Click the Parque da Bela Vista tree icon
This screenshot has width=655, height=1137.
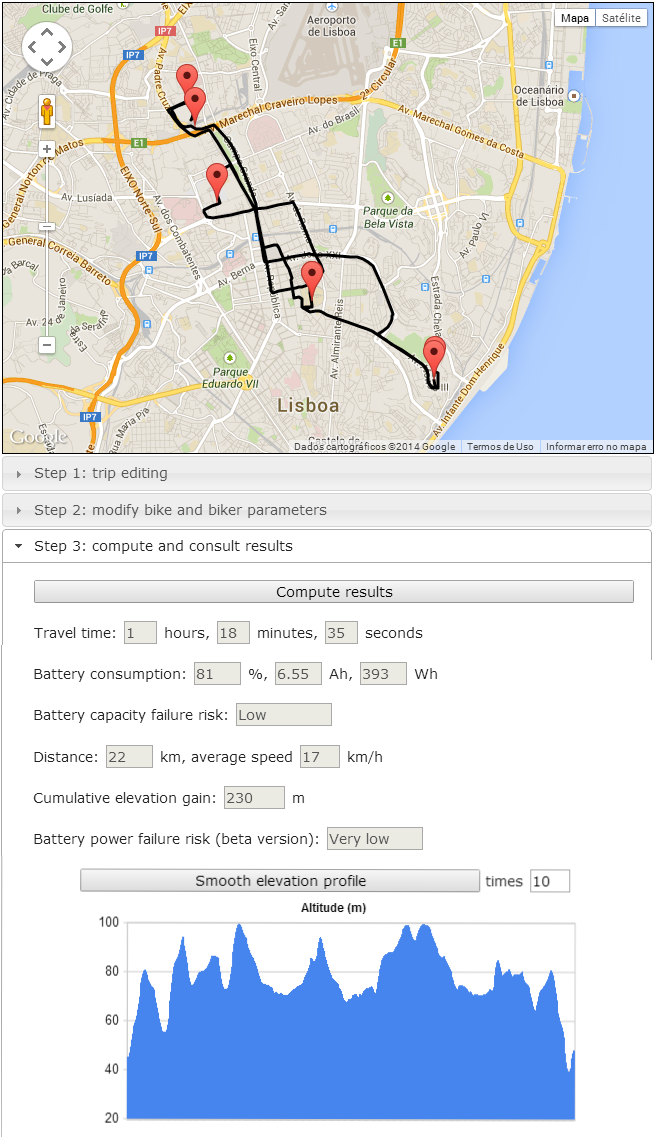pyautogui.click(x=388, y=198)
